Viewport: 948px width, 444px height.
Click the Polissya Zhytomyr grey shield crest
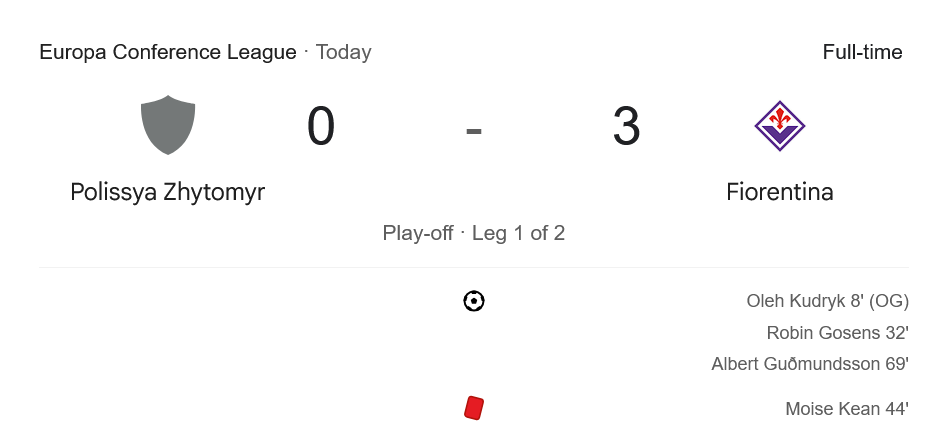[168, 125]
